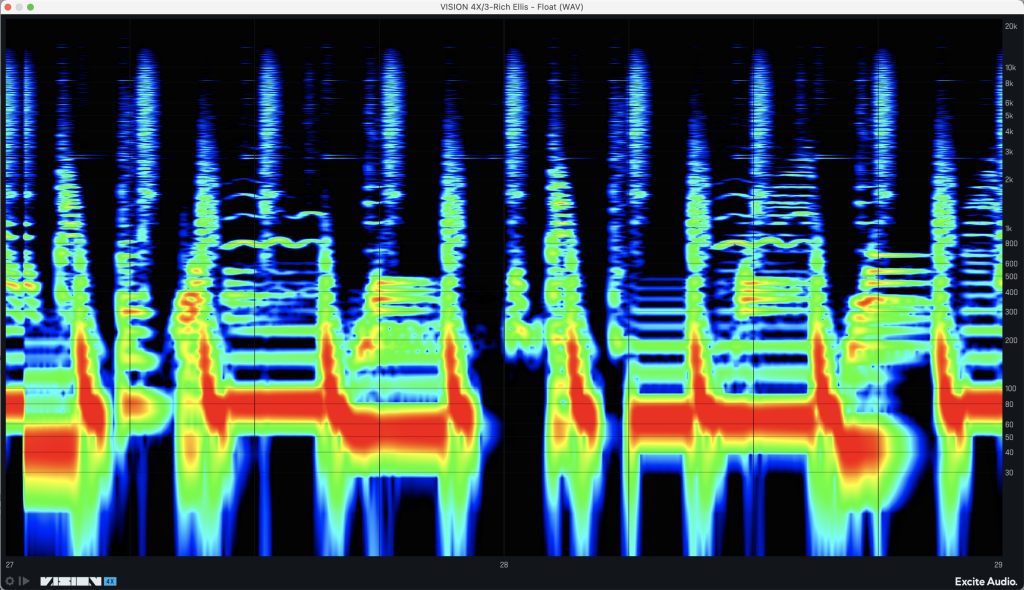Viewport: 1024px width, 590px height.
Task: Click the 200 Hz frequency axis label
Action: tap(1011, 340)
